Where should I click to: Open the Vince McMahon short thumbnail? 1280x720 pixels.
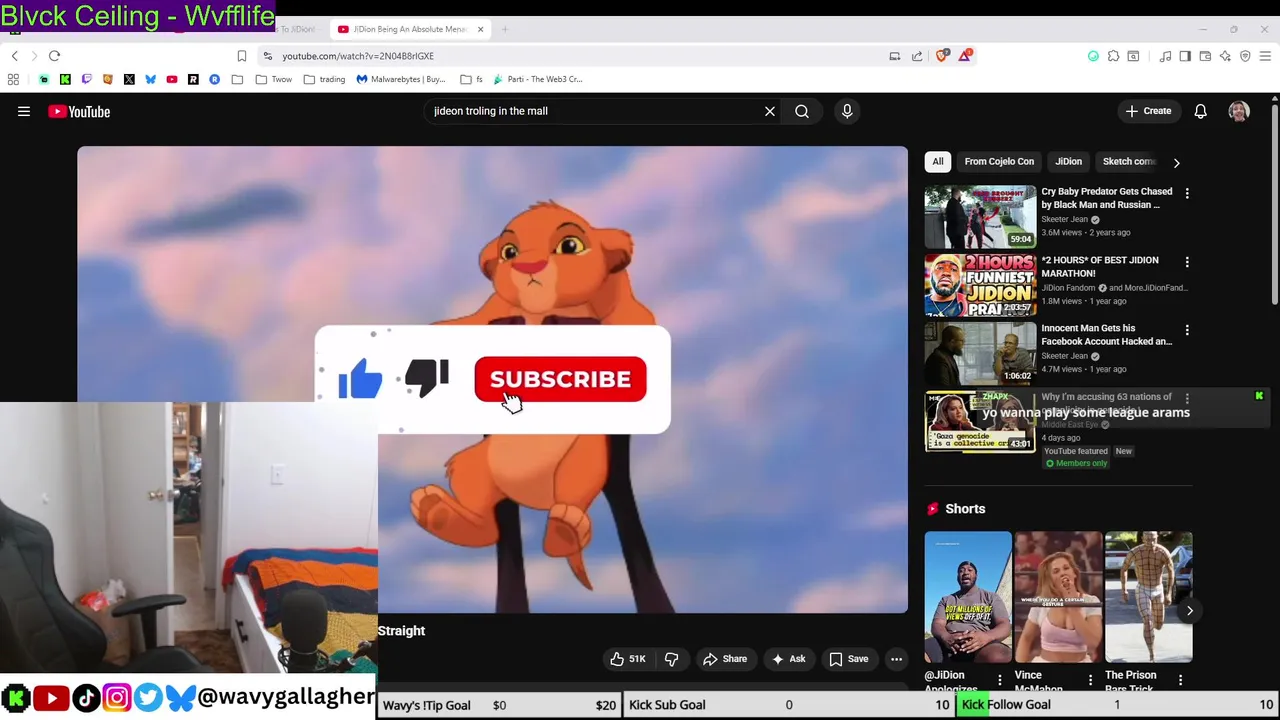[x=1058, y=597]
